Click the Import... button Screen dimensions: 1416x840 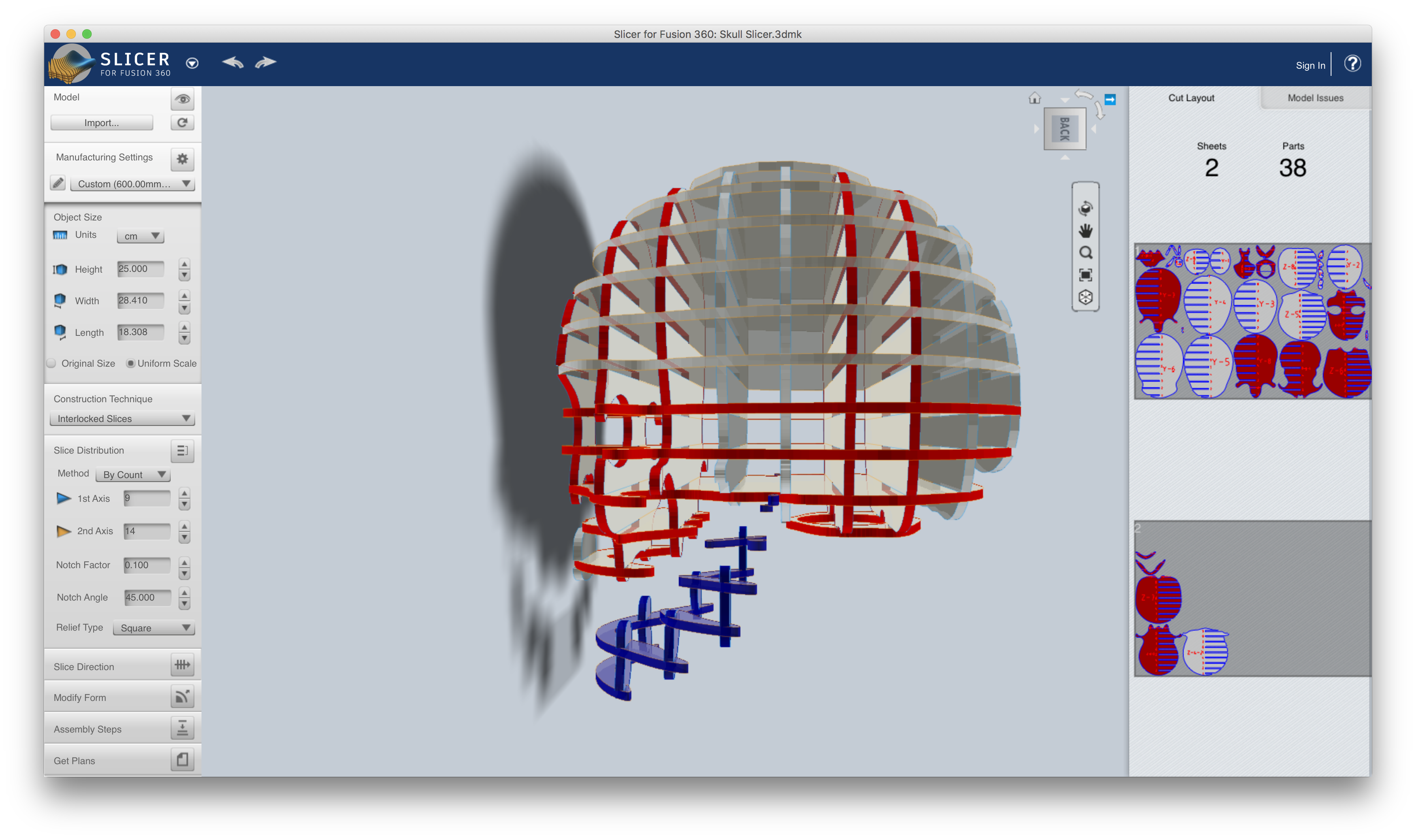[102, 123]
